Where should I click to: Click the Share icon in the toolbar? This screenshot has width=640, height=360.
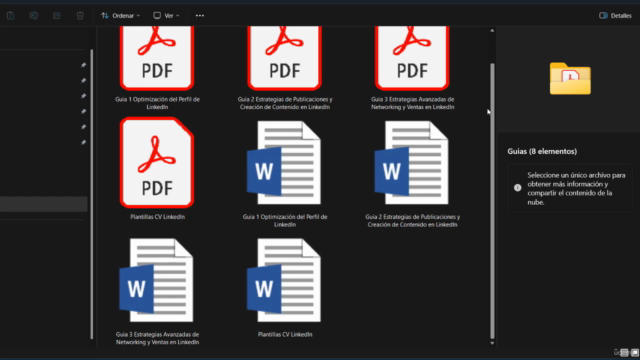click(57, 16)
